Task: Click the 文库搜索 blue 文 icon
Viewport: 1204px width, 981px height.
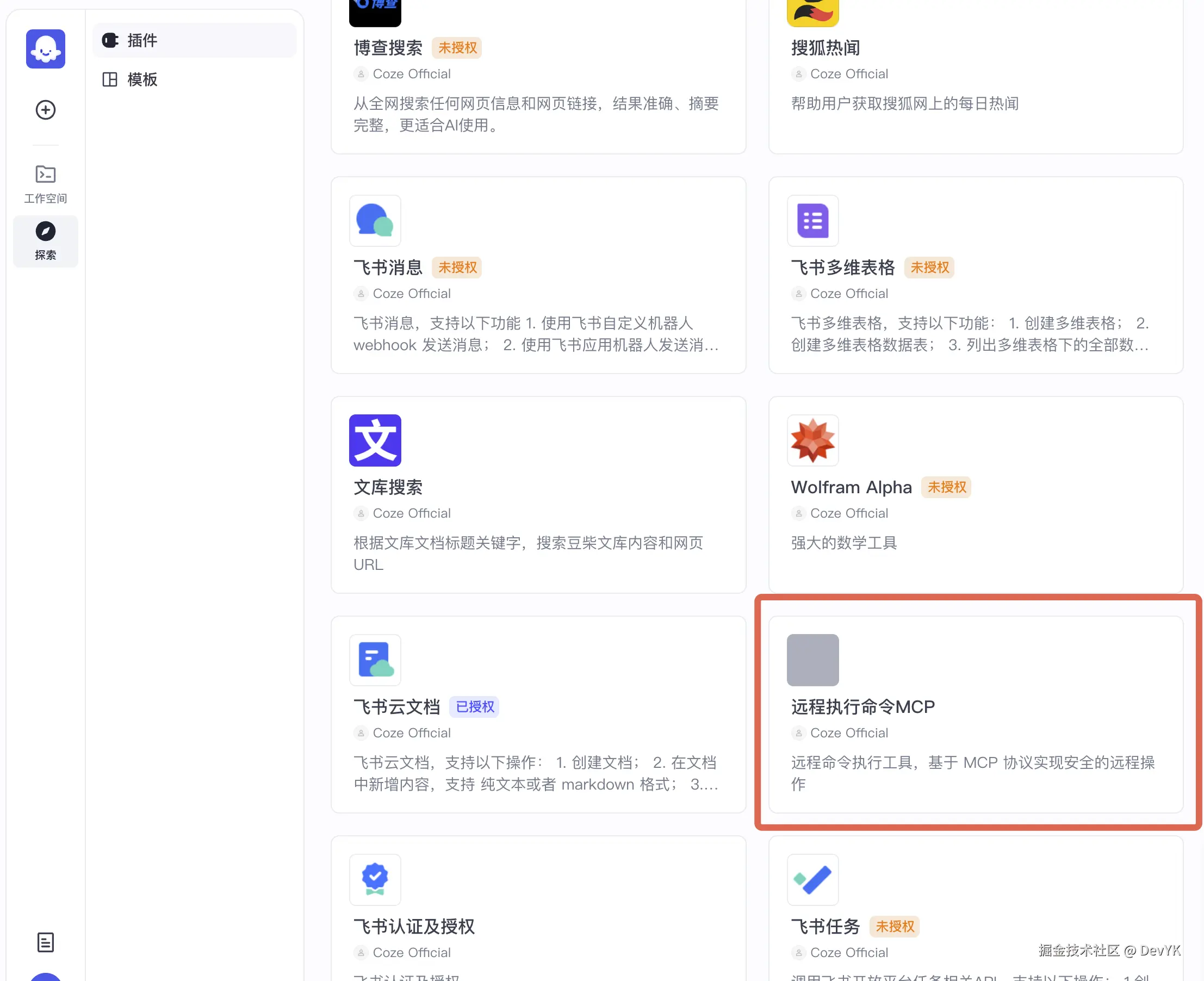Action: pyautogui.click(x=375, y=440)
